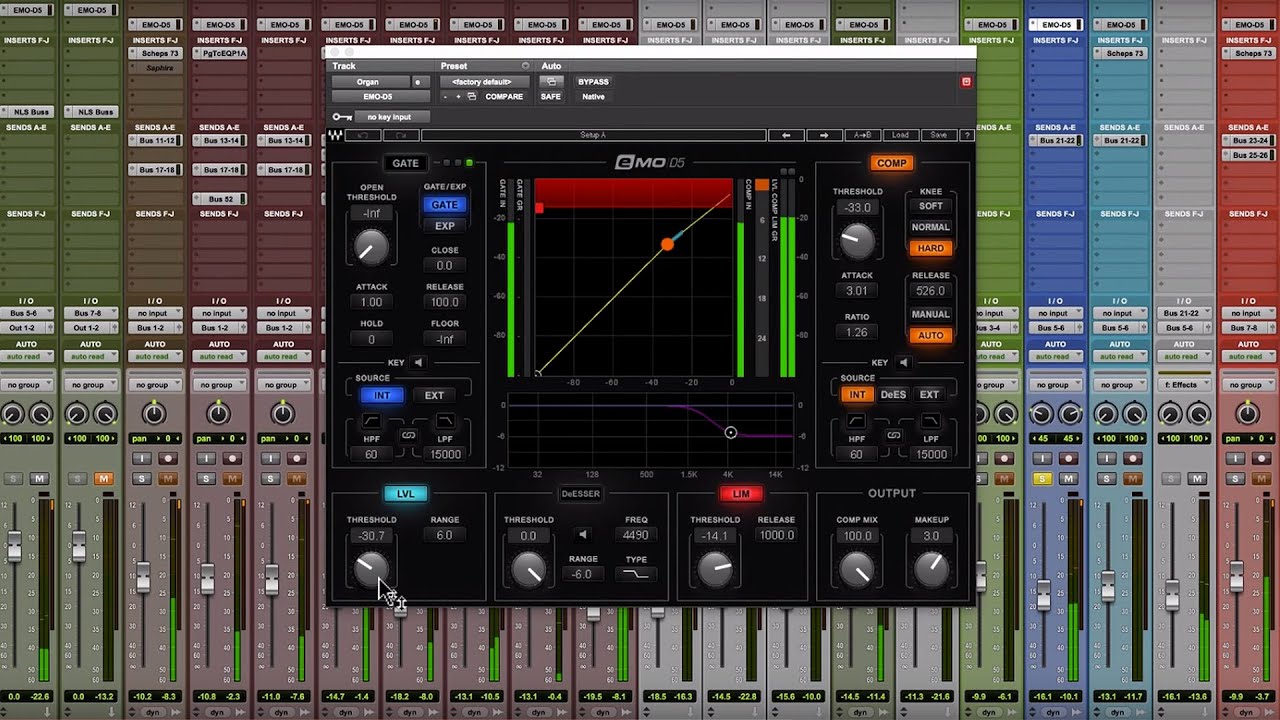
Task: Click the MAKEUP gain knob
Action: 931,569
